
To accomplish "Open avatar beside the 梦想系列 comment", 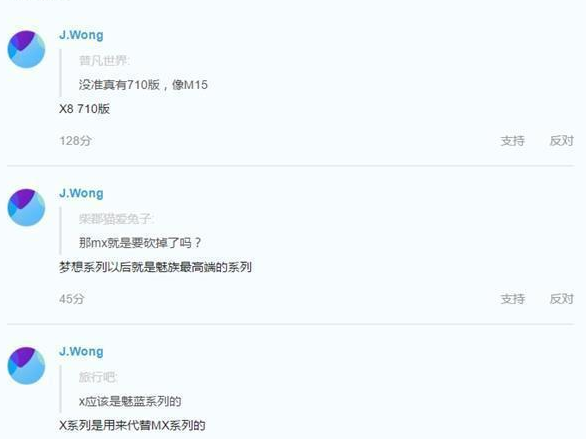I will click(x=27, y=207).
